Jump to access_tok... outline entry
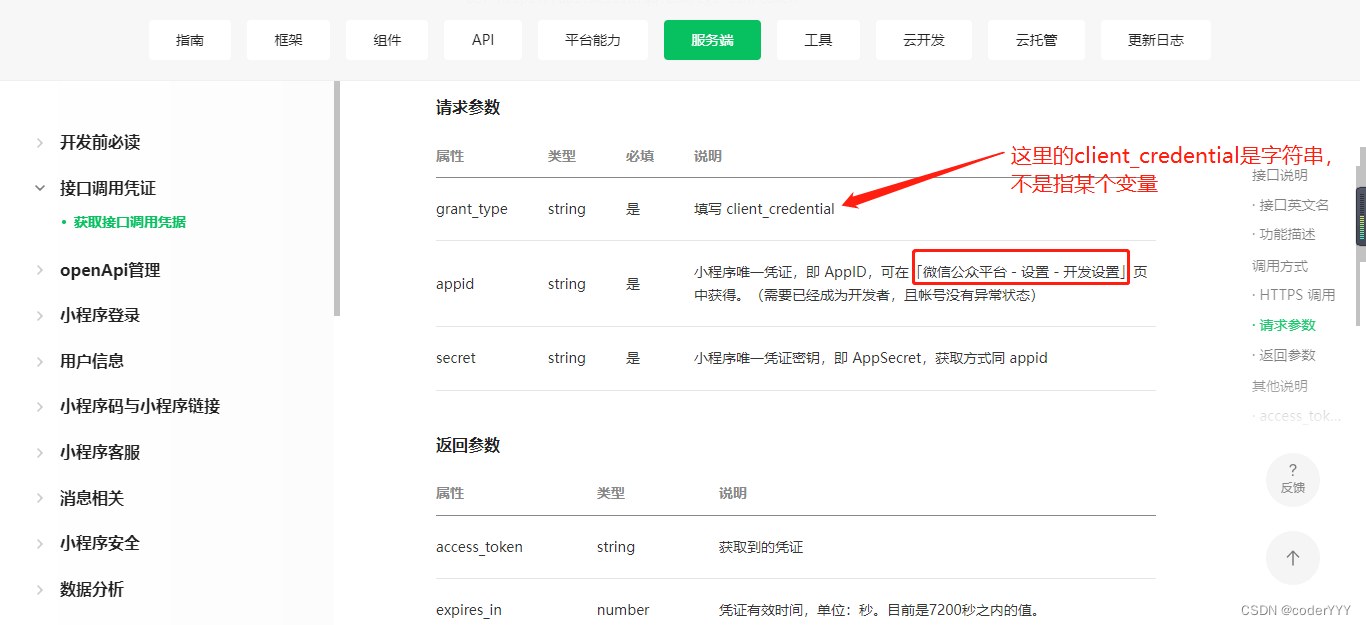 click(1300, 416)
